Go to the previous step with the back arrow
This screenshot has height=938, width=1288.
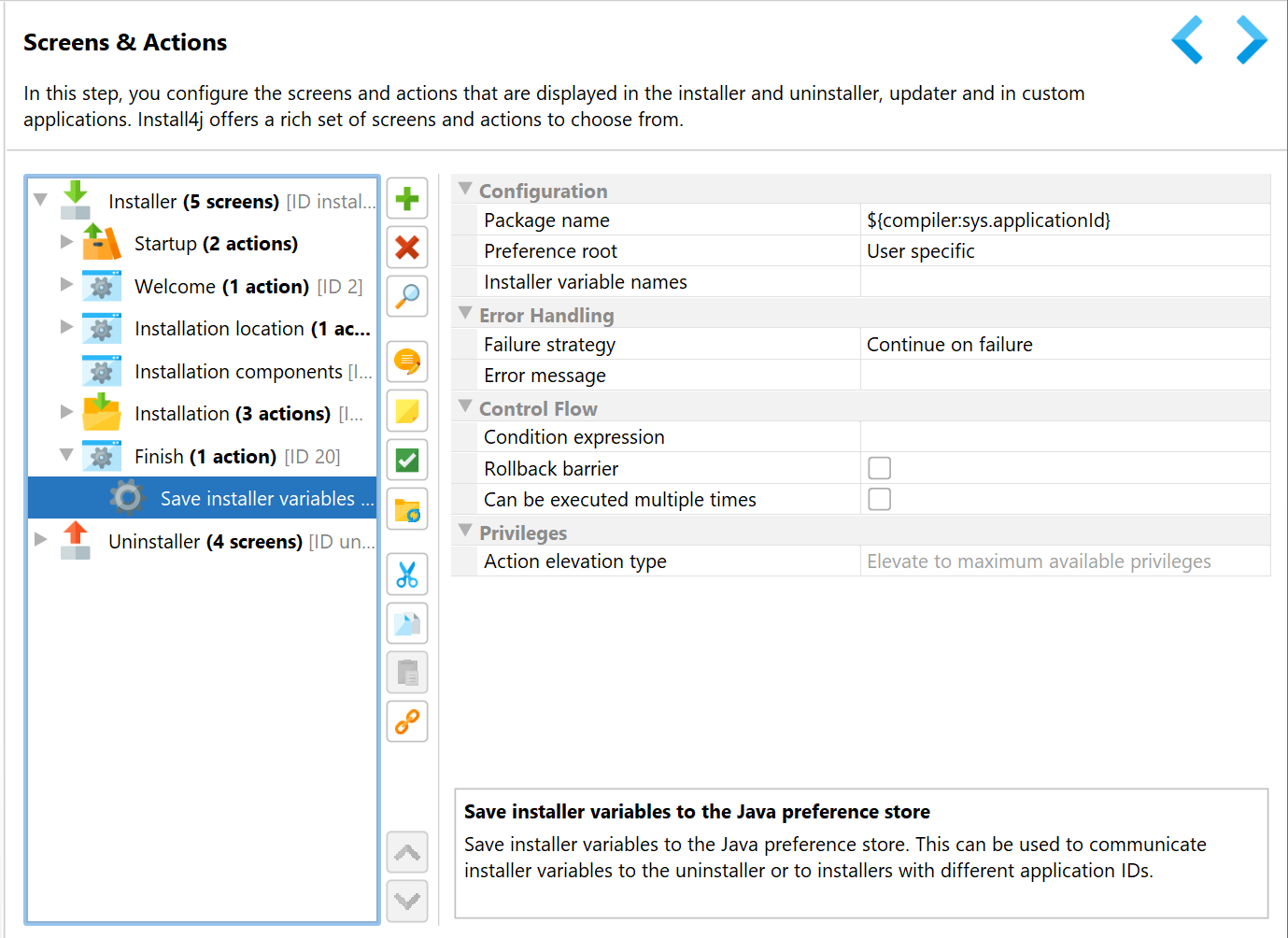(1187, 40)
